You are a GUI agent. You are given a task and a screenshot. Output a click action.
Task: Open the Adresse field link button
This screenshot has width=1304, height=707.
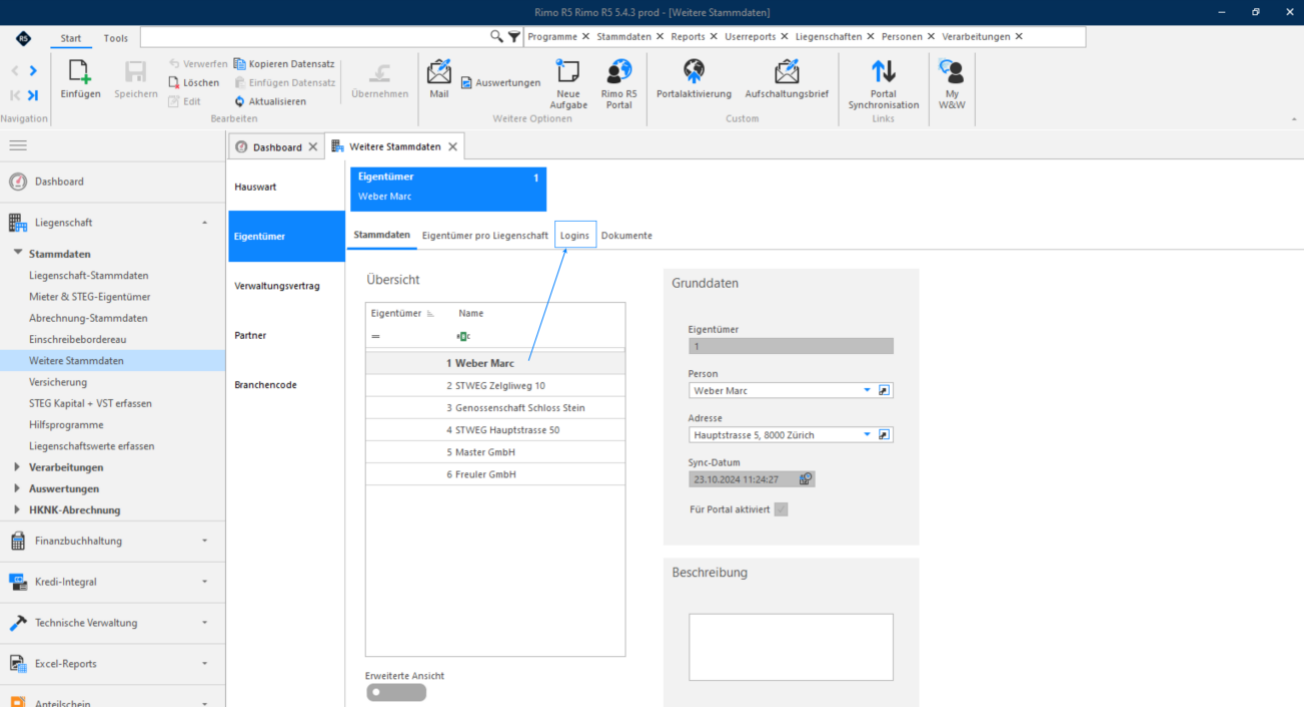coord(884,435)
